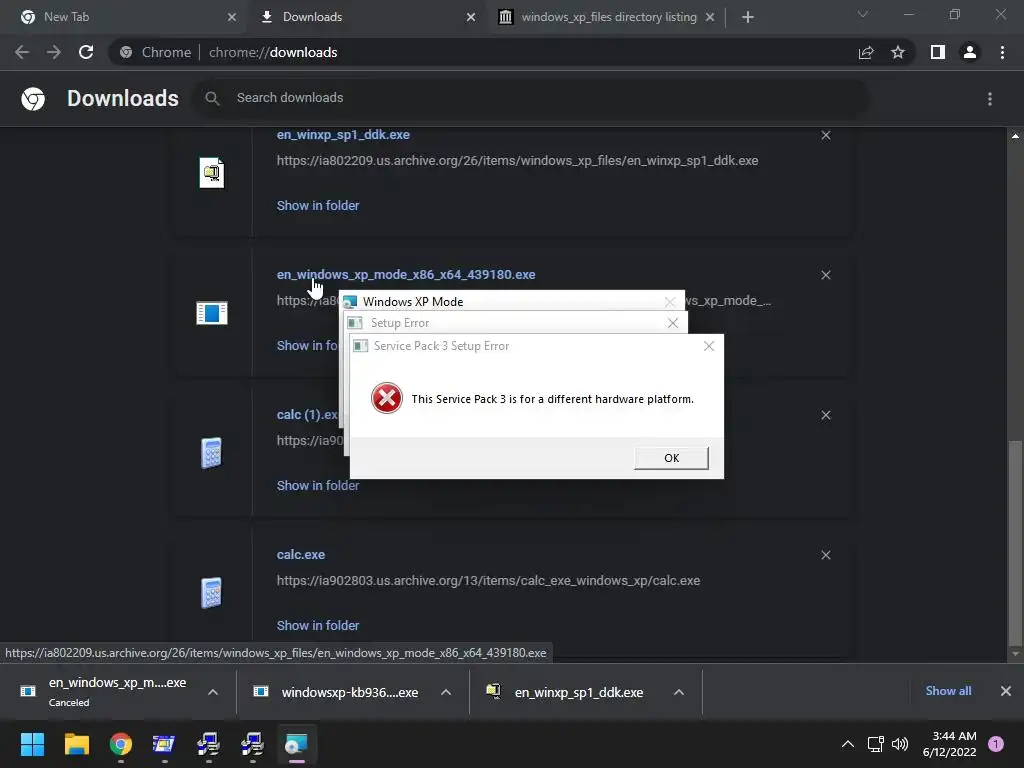The height and width of the screenshot is (768, 1024).
Task: Close the Downloads tab
Action: 471,18
